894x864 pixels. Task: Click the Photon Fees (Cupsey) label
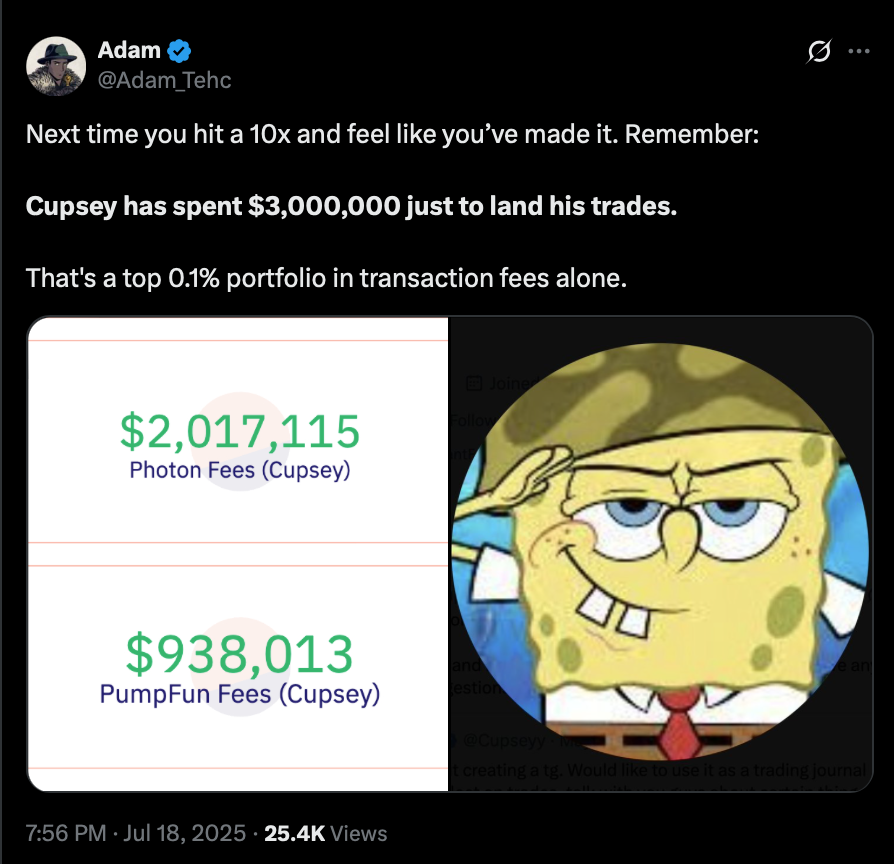(239, 470)
